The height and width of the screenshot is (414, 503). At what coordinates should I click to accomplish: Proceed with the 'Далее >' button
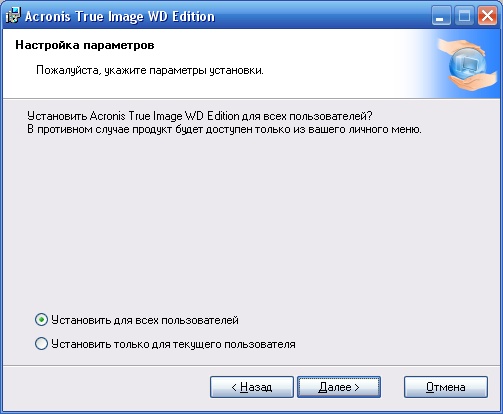[339, 387]
